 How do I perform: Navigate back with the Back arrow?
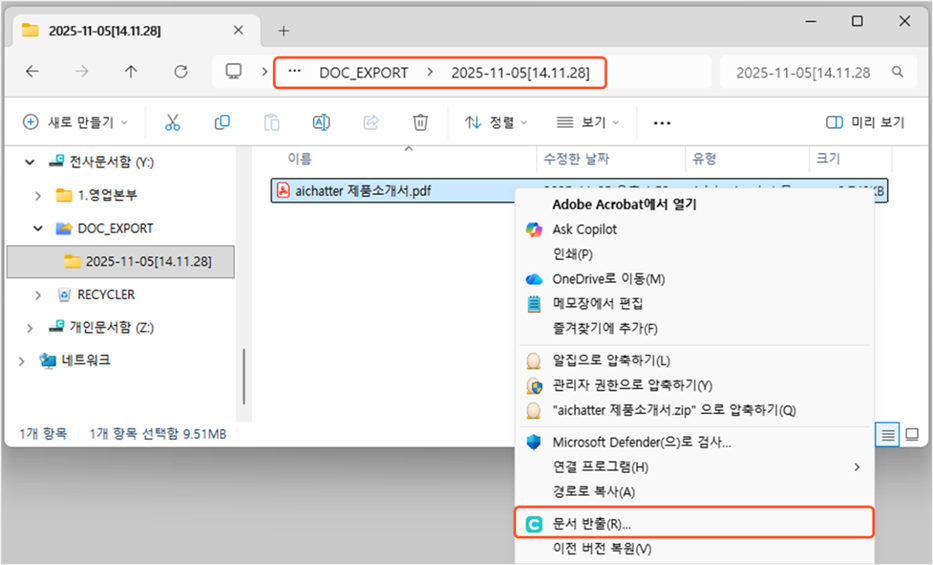click(32, 72)
